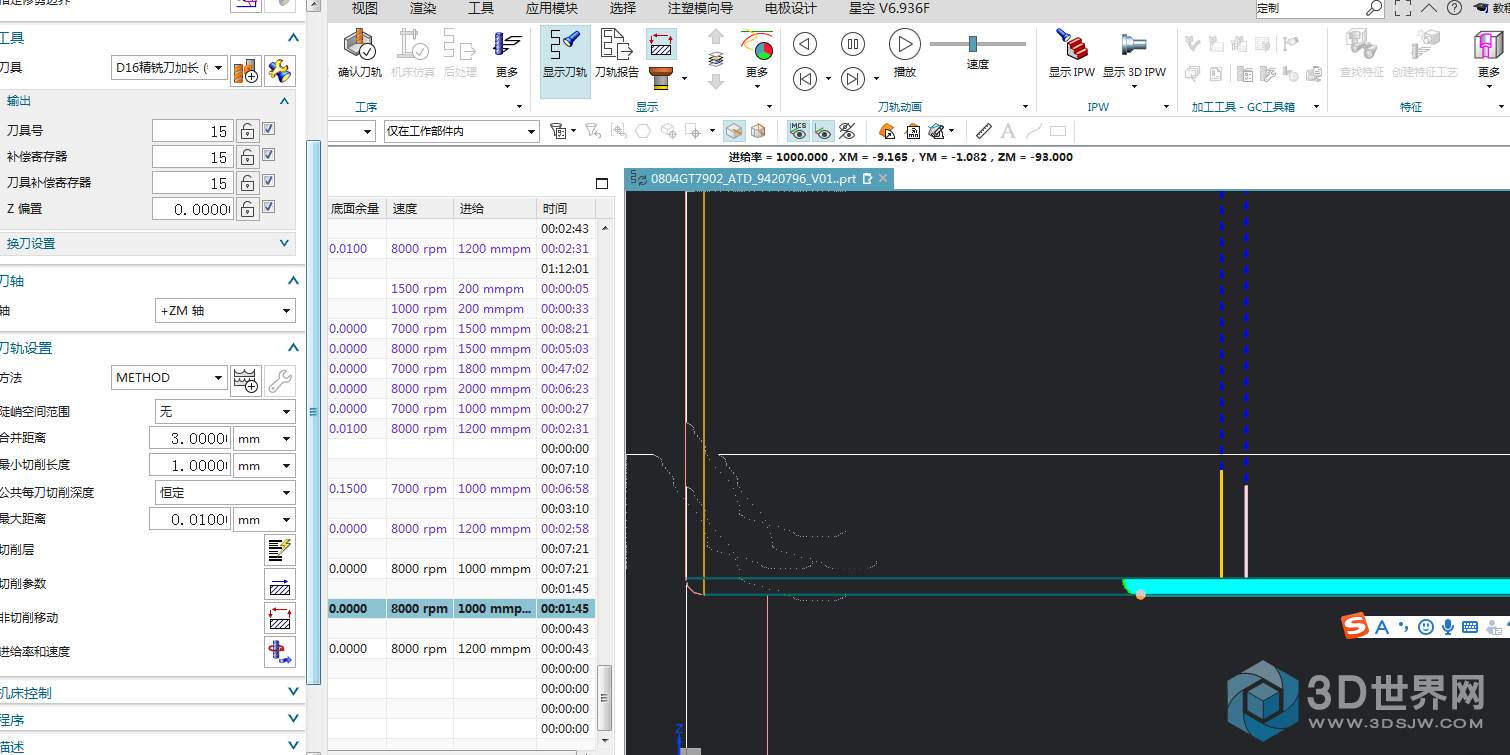Click the 显示 3D IPW icon
Image resolution: width=1510 pixels, height=755 pixels.
(x=1134, y=46)
